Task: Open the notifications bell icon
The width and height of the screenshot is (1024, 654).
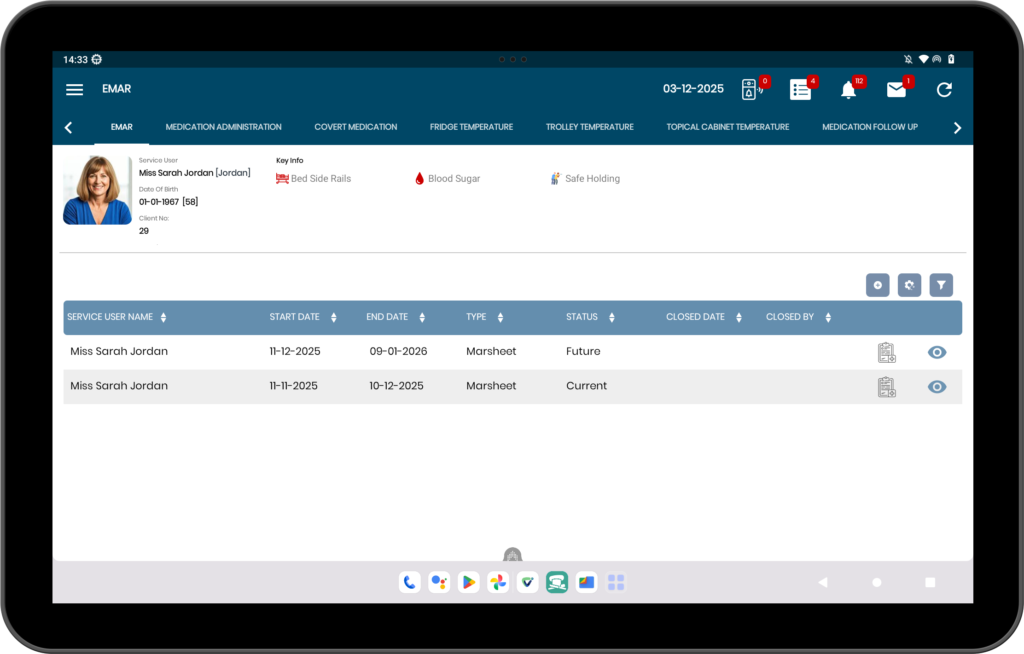Action: [x=848, y=90]
